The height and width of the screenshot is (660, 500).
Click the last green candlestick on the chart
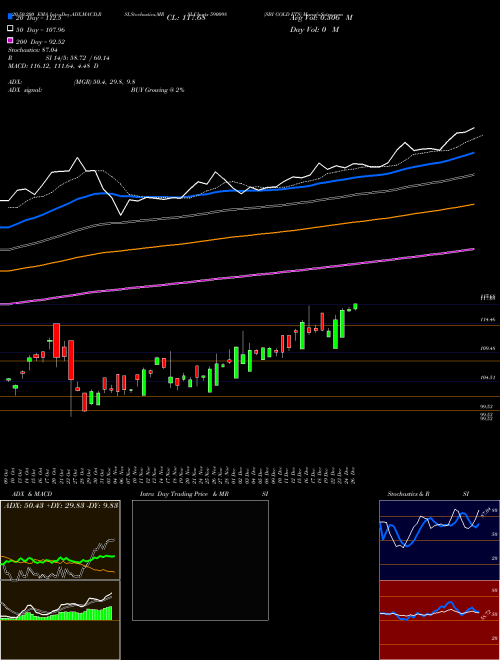click(x=356, y=306)
